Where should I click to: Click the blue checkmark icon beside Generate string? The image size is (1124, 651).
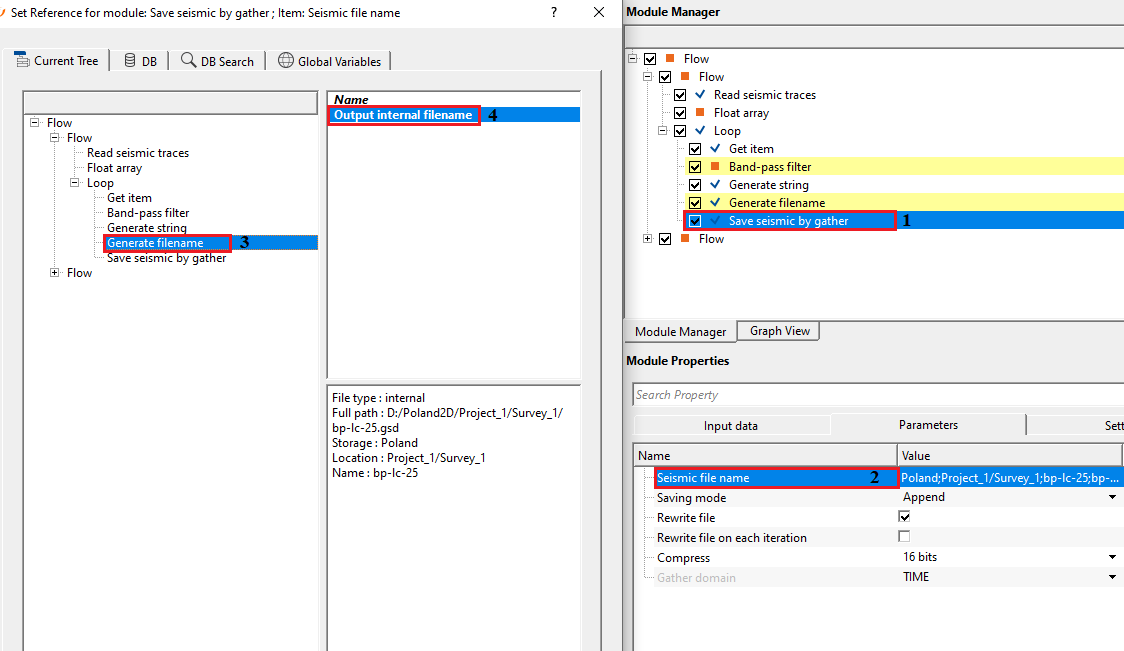coord(716,185)
